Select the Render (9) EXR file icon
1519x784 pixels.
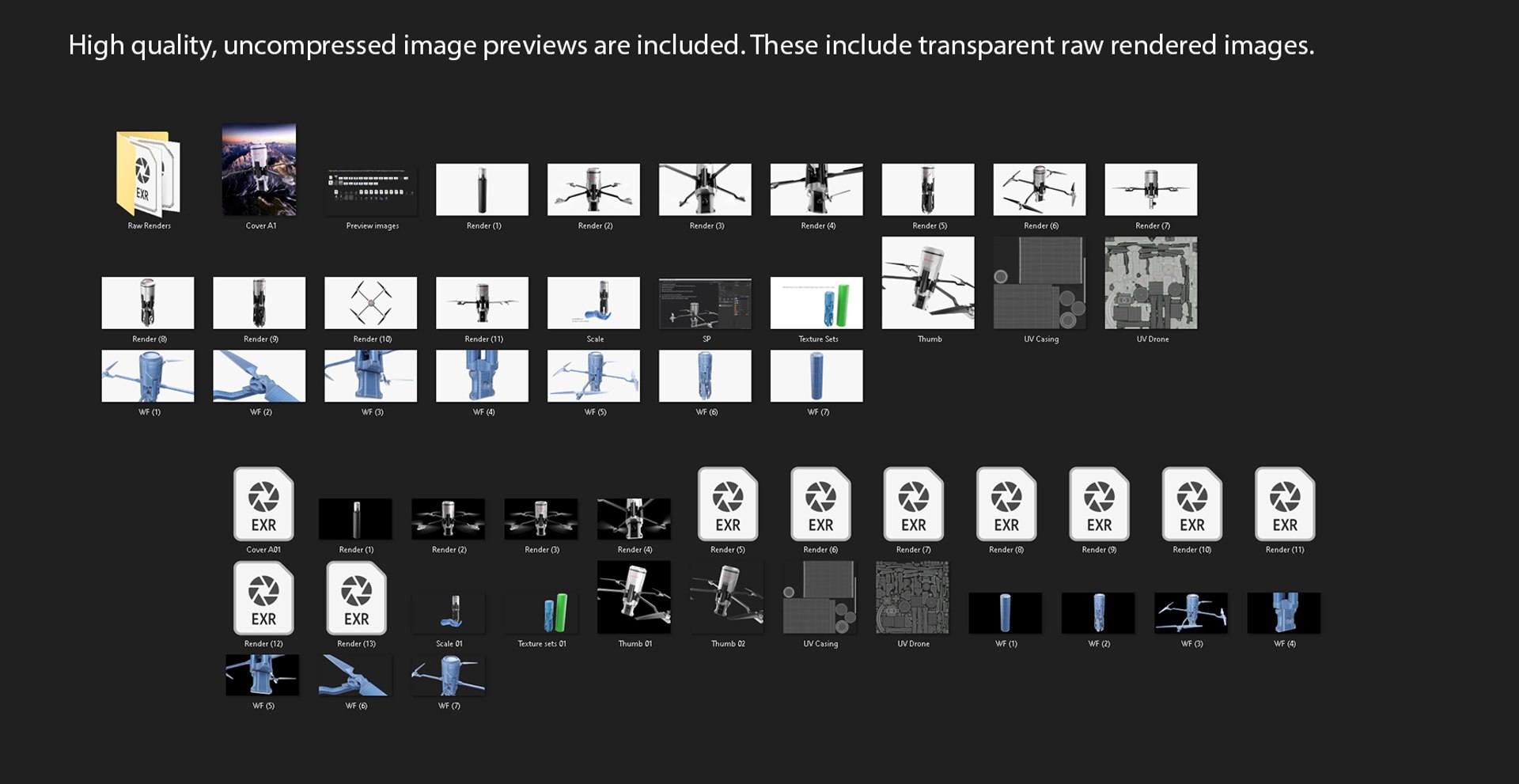point(1100,504)
